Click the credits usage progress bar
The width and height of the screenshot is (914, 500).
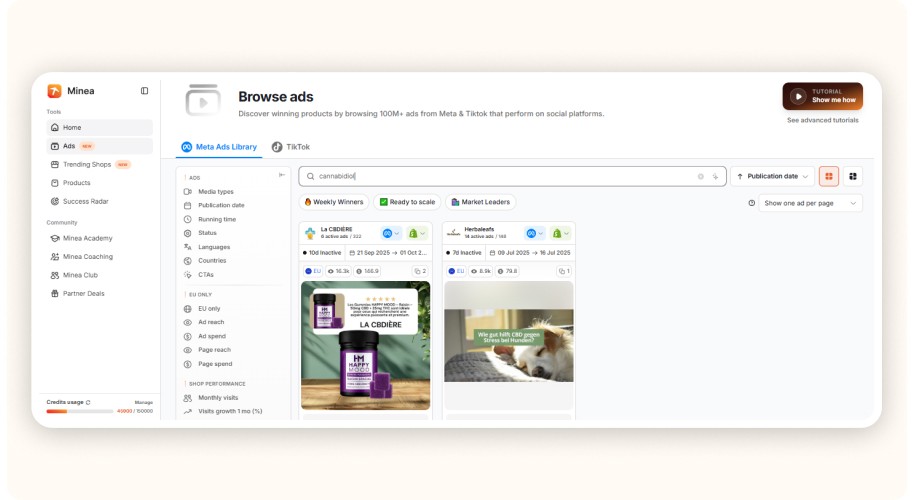pos(80,411)
